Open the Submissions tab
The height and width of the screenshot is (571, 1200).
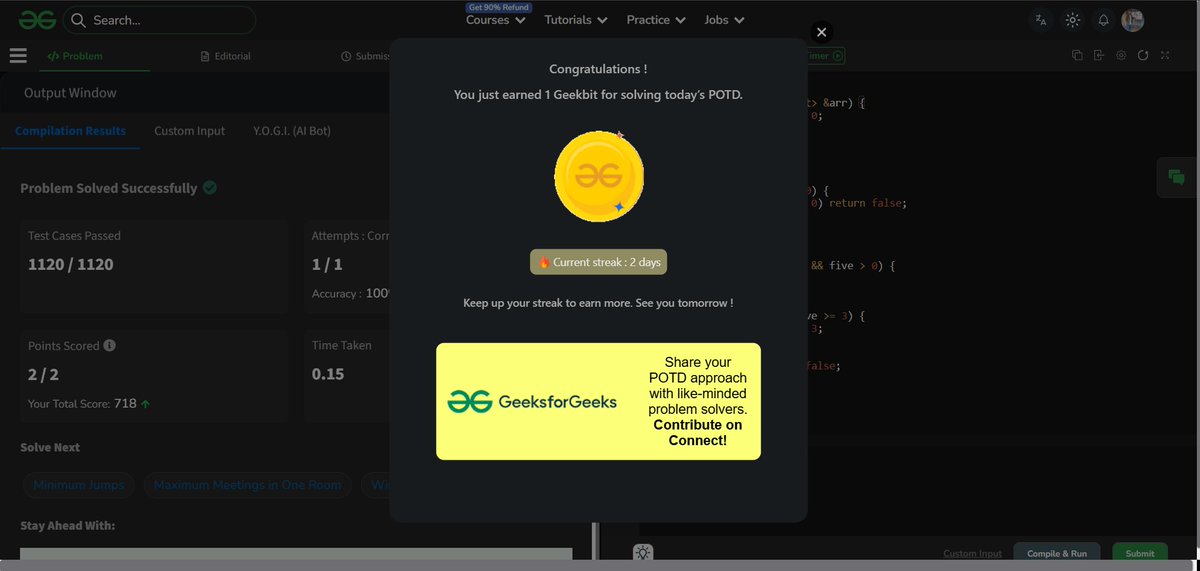[x=365, y=56]
